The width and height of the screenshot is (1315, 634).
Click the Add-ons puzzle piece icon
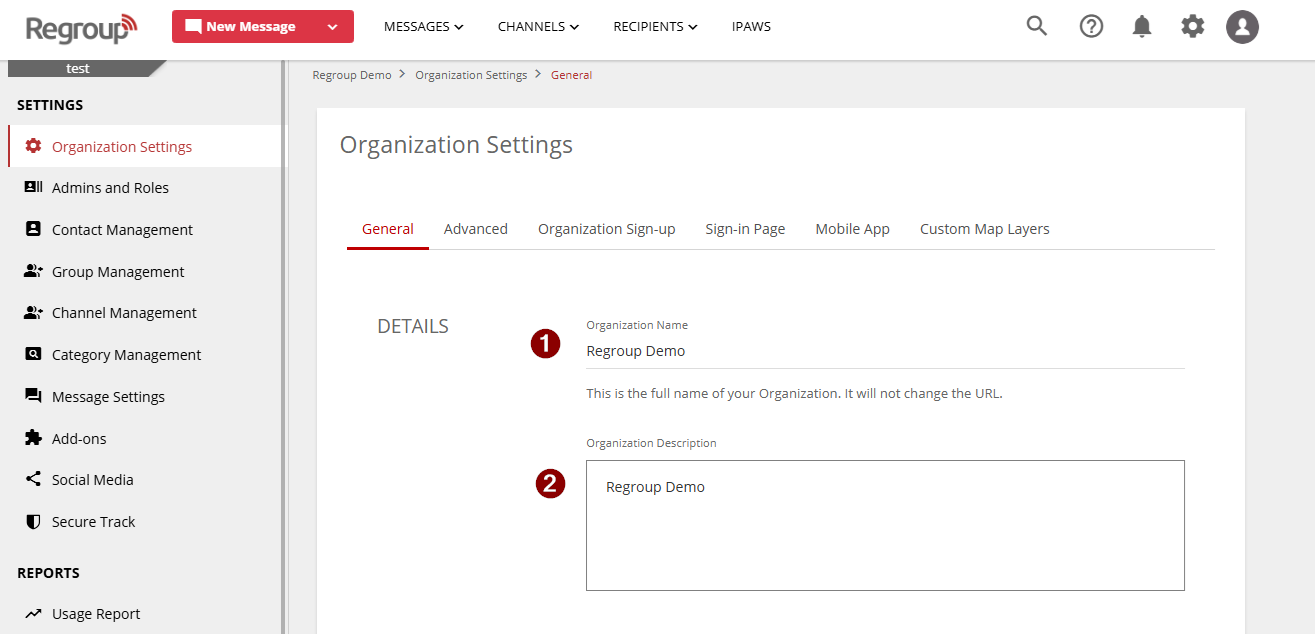(33, 438)
